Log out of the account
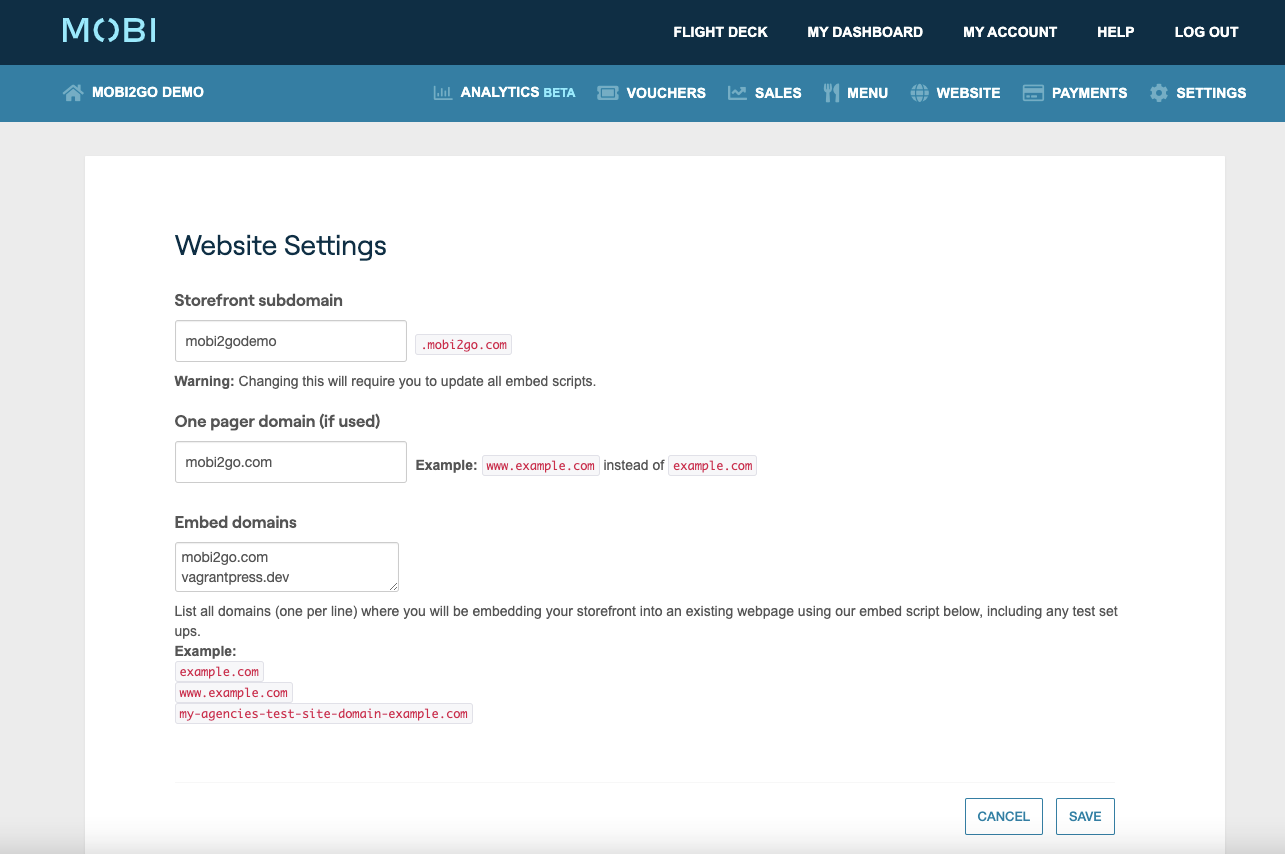The height and width of the screenshot is (854, 1285). coord(1206,32)
